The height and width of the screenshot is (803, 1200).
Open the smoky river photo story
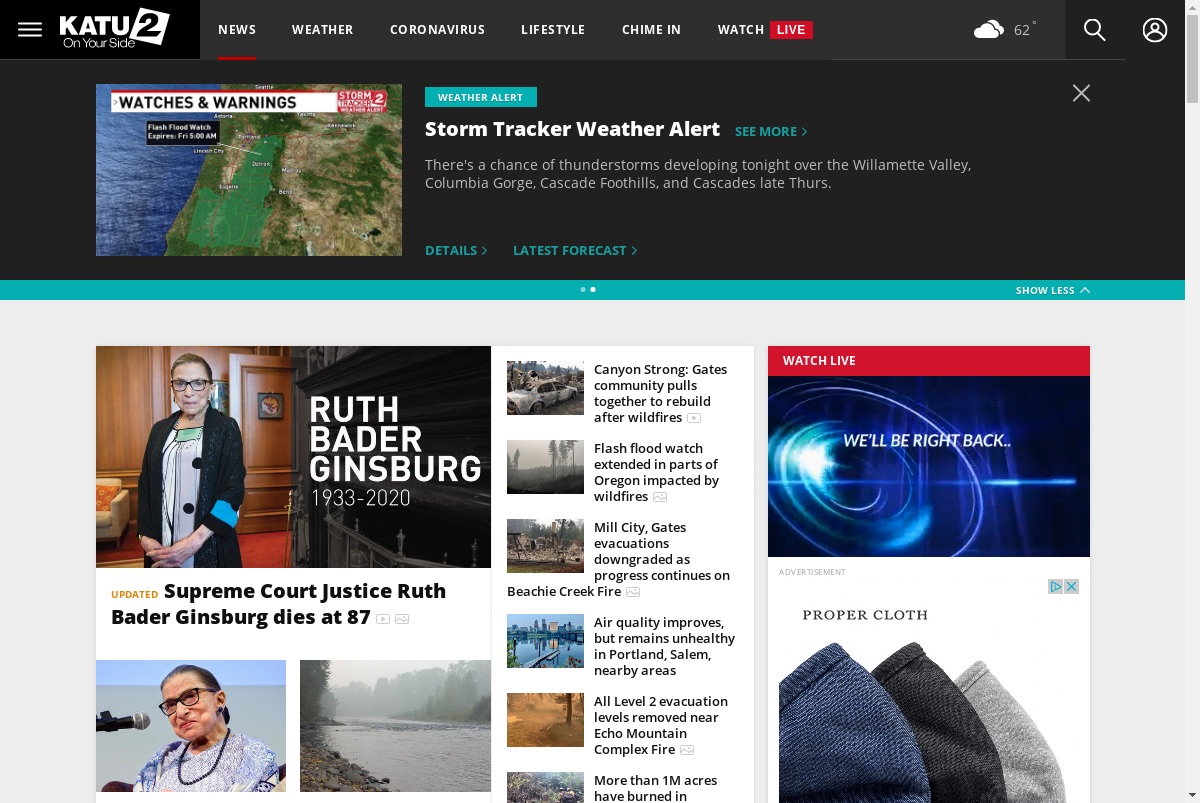click(395, 726)
